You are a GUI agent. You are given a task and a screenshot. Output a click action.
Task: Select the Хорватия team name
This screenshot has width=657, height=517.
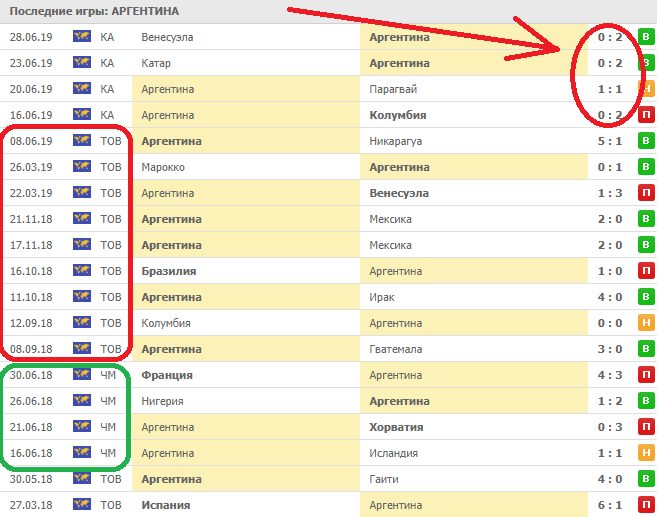pyautogui.click(x=396, y=427)
